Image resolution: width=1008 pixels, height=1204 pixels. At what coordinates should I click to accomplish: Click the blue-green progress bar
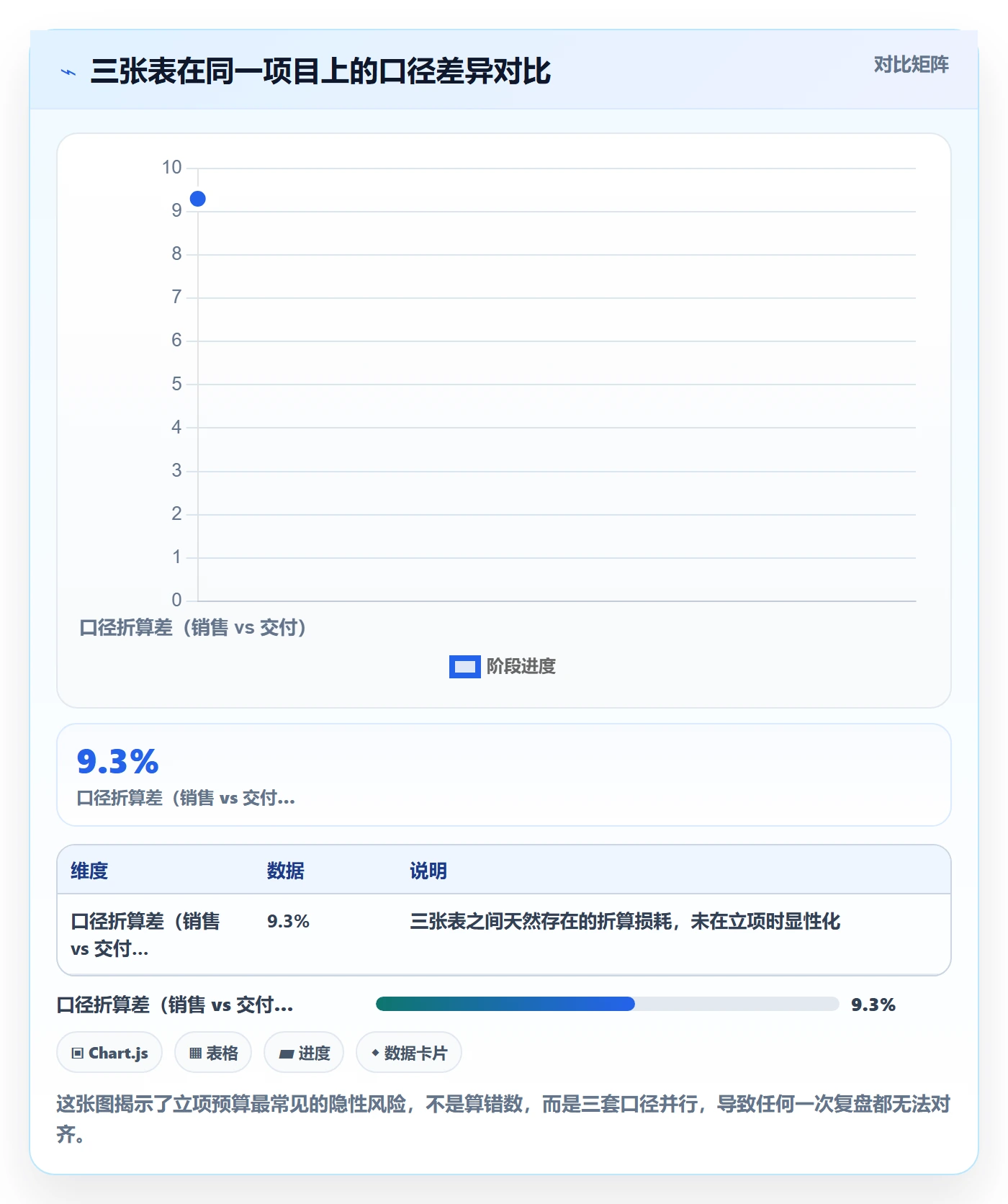click(607, 1004)
